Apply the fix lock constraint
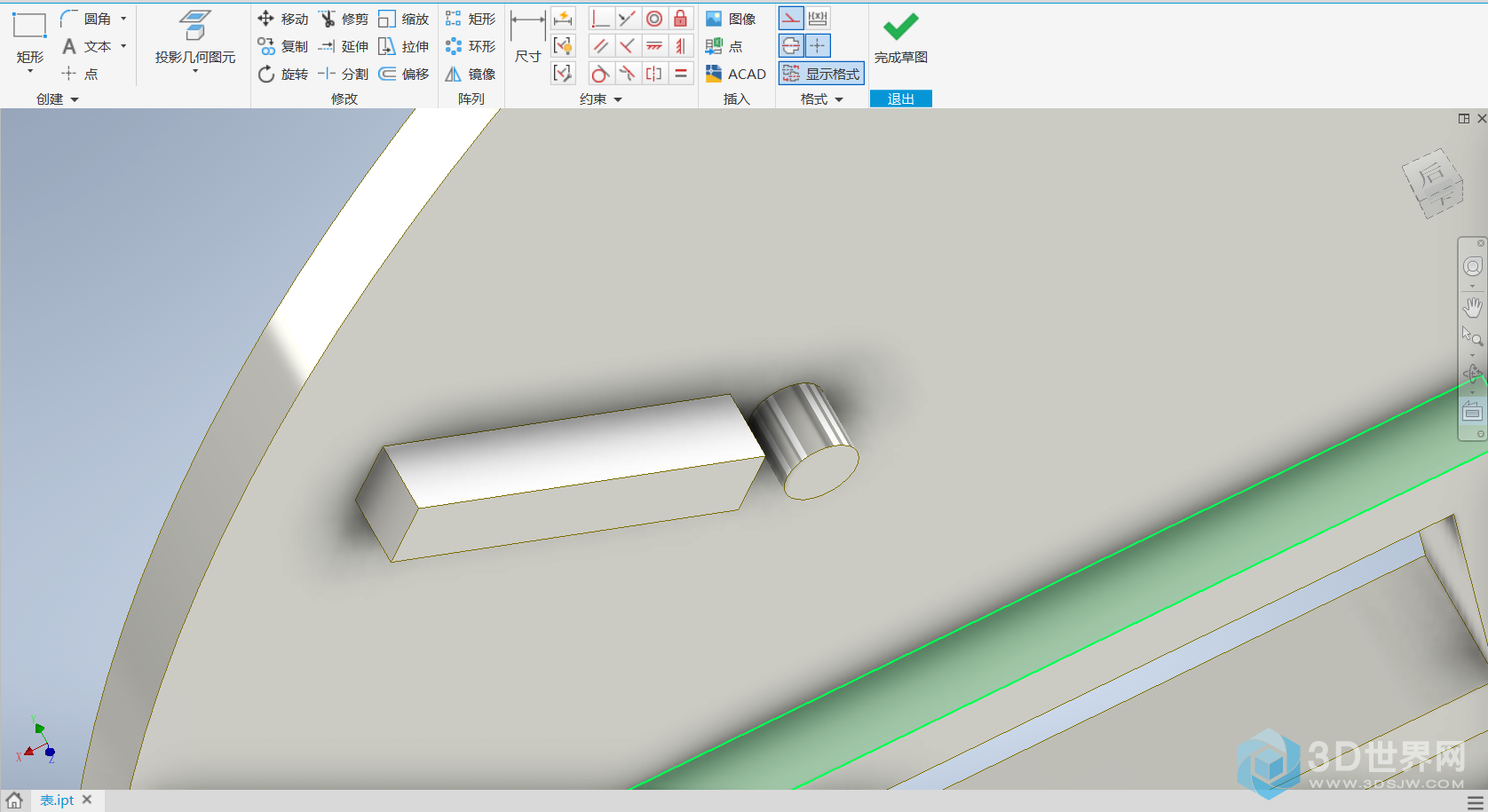 tap(681, 19)
